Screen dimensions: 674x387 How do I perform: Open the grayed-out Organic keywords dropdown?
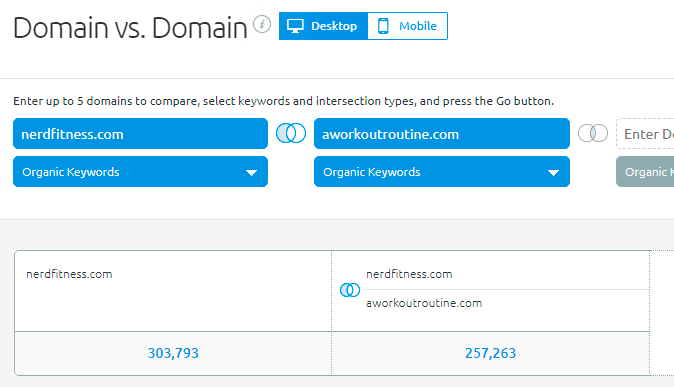(645, 172)
